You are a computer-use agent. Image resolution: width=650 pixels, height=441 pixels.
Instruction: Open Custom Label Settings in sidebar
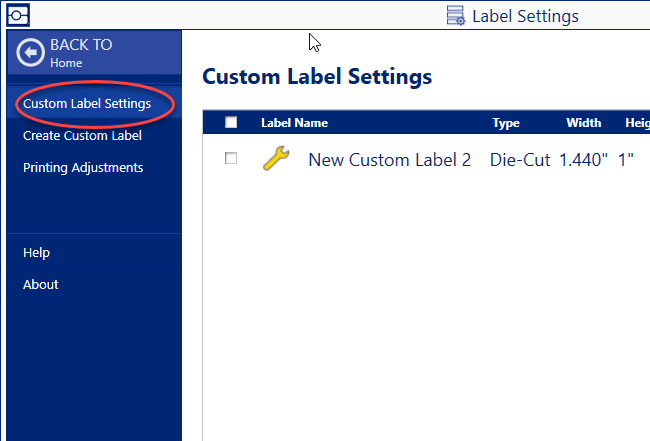coord(87,103)
